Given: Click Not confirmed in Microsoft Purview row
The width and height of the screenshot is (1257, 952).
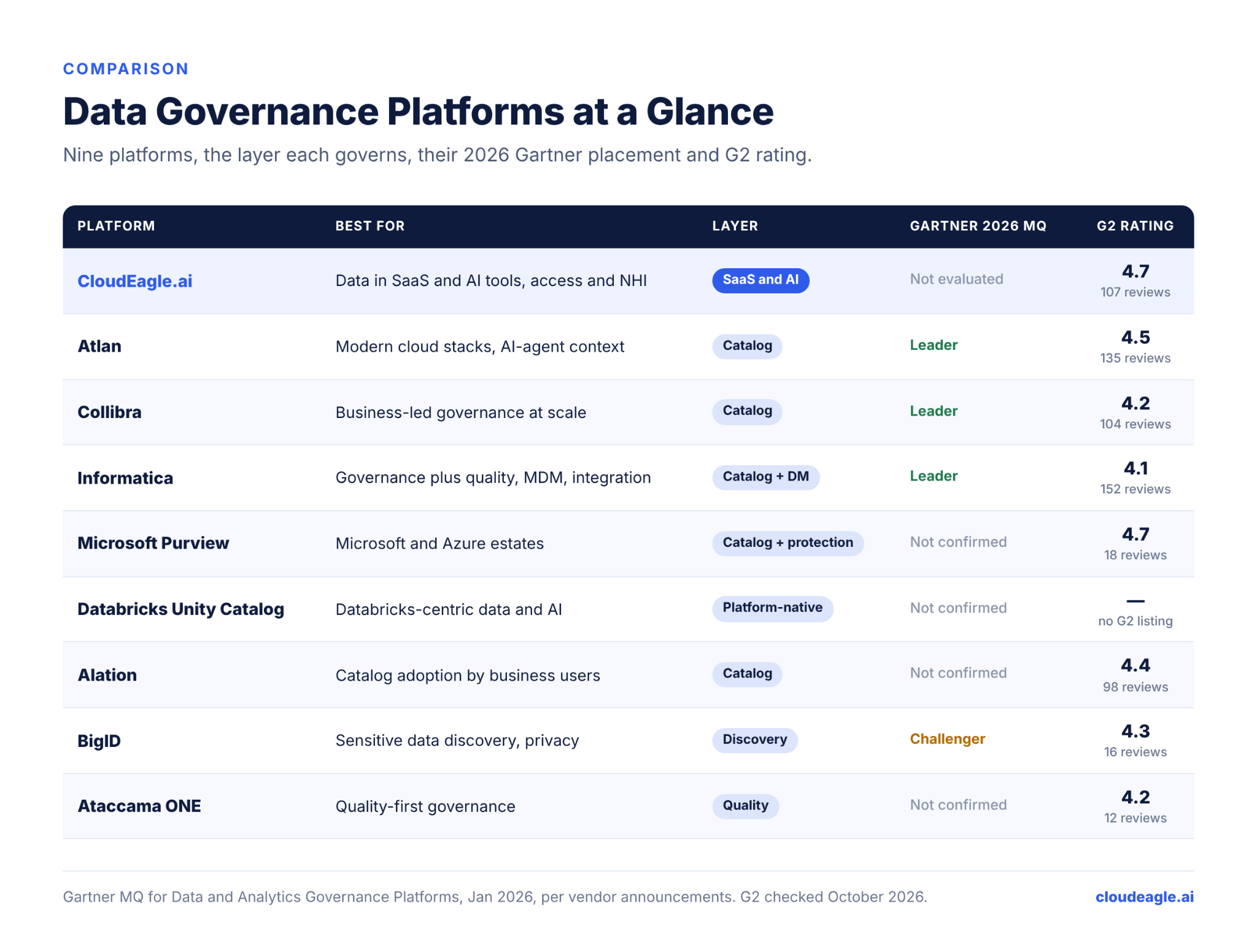Looking at the screenshot, I should 958,542.
